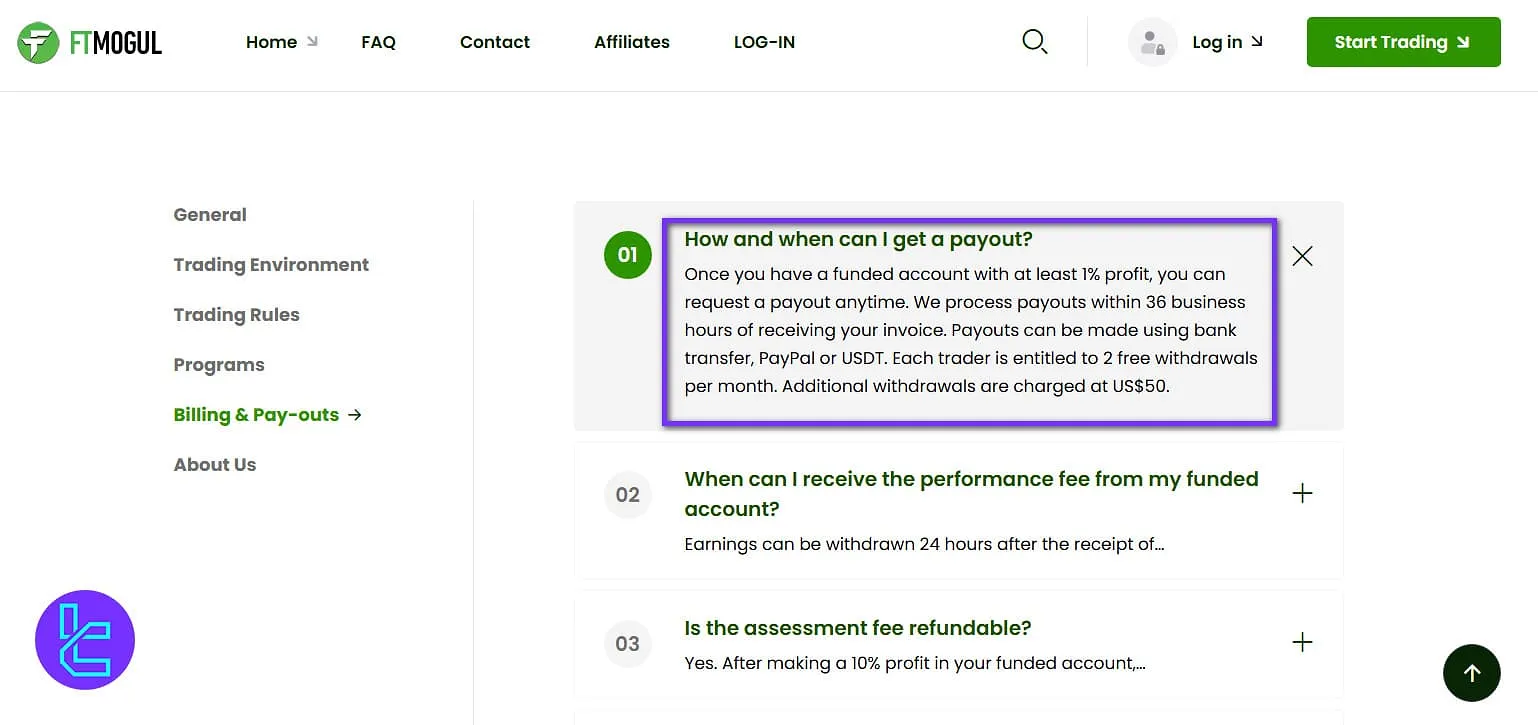Click the Log in link
Image resolution: width=1538 pixels, height=725 pixels.
(1226, 42)
